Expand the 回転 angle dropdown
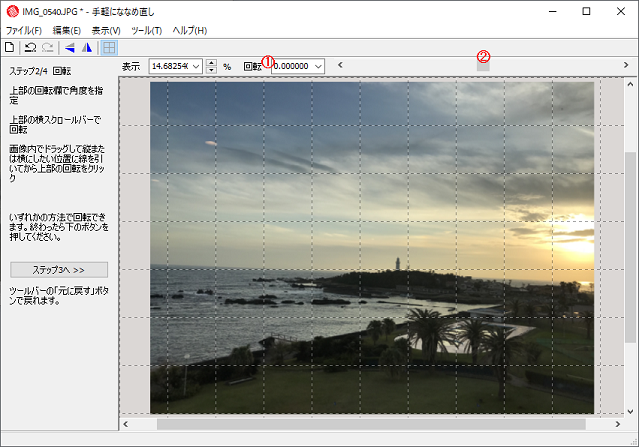The width and height of the screenshot is (639, 447). point(318,66)
